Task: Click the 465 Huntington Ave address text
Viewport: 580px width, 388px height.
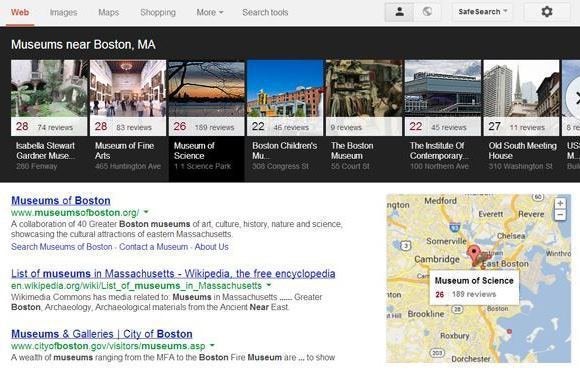Action: (x=128, y=166)
